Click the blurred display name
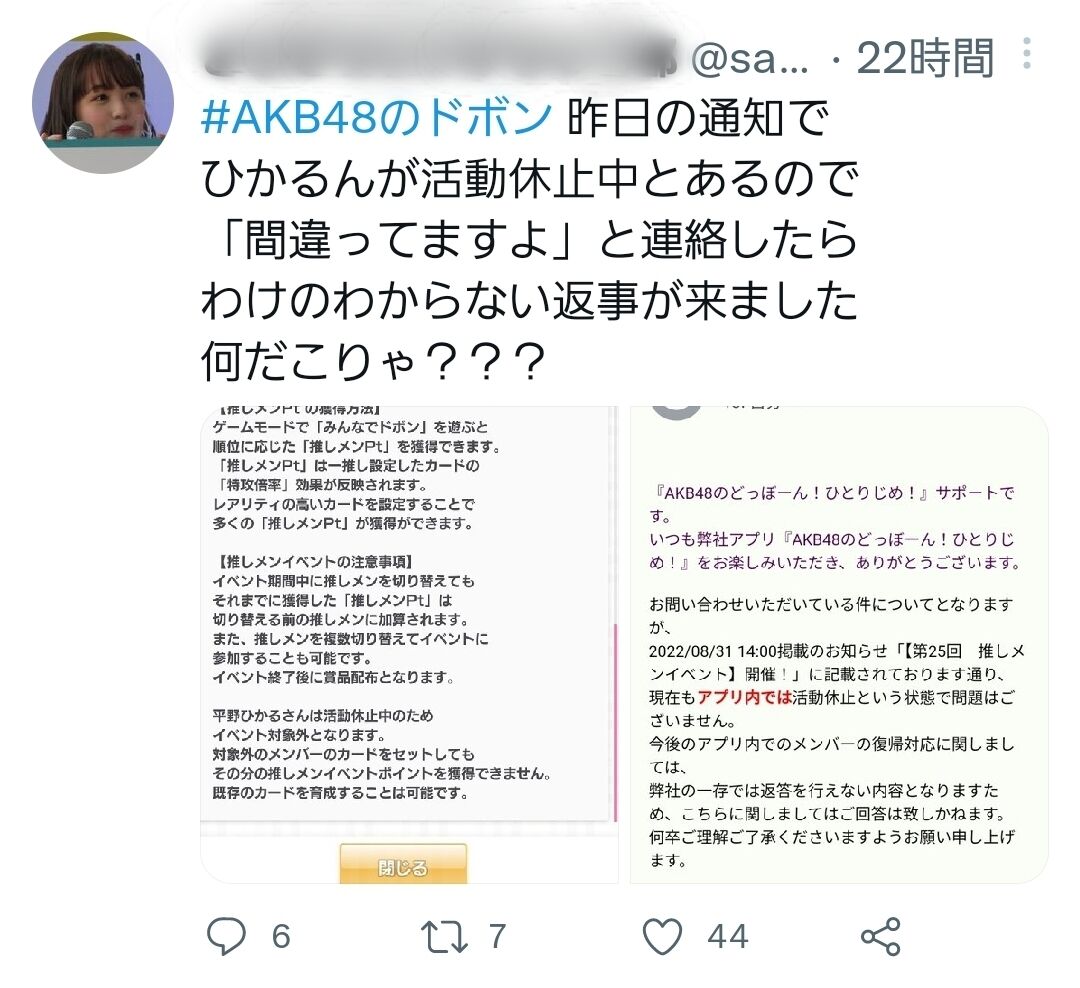1080x988 pixels. tap(441, 55)
